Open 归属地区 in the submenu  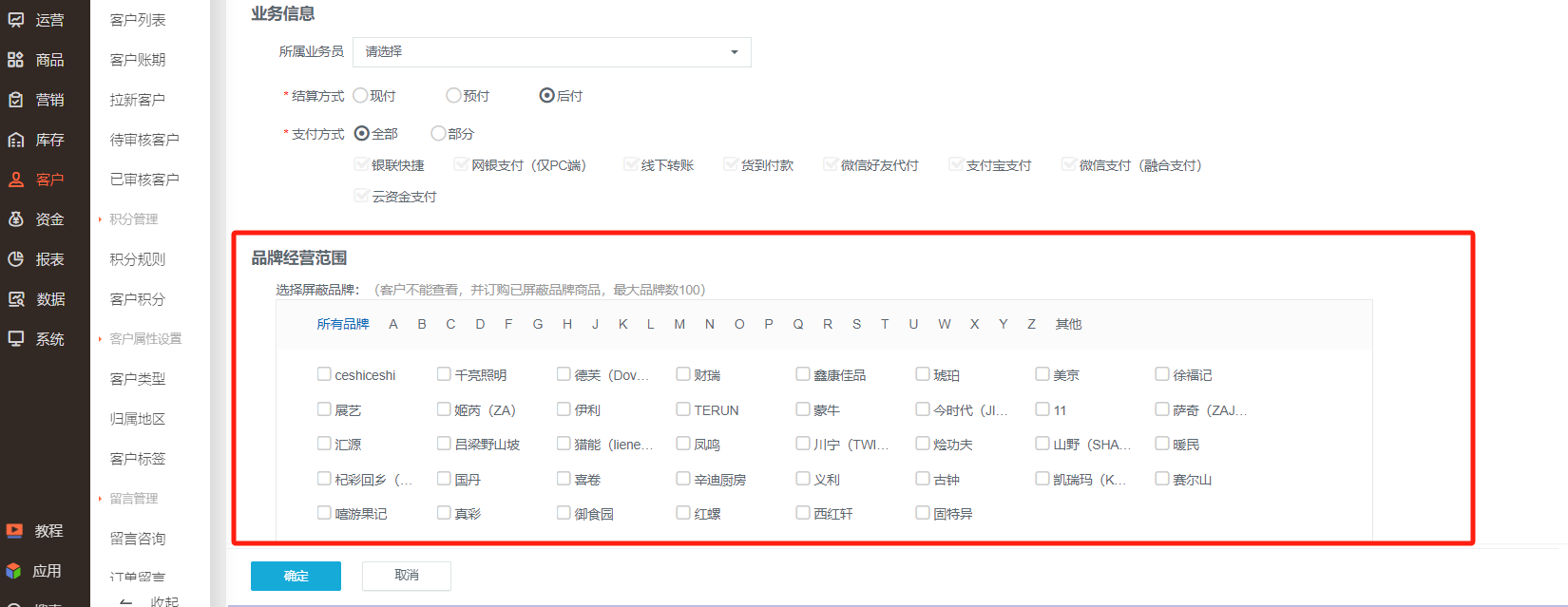pos(138,419)
